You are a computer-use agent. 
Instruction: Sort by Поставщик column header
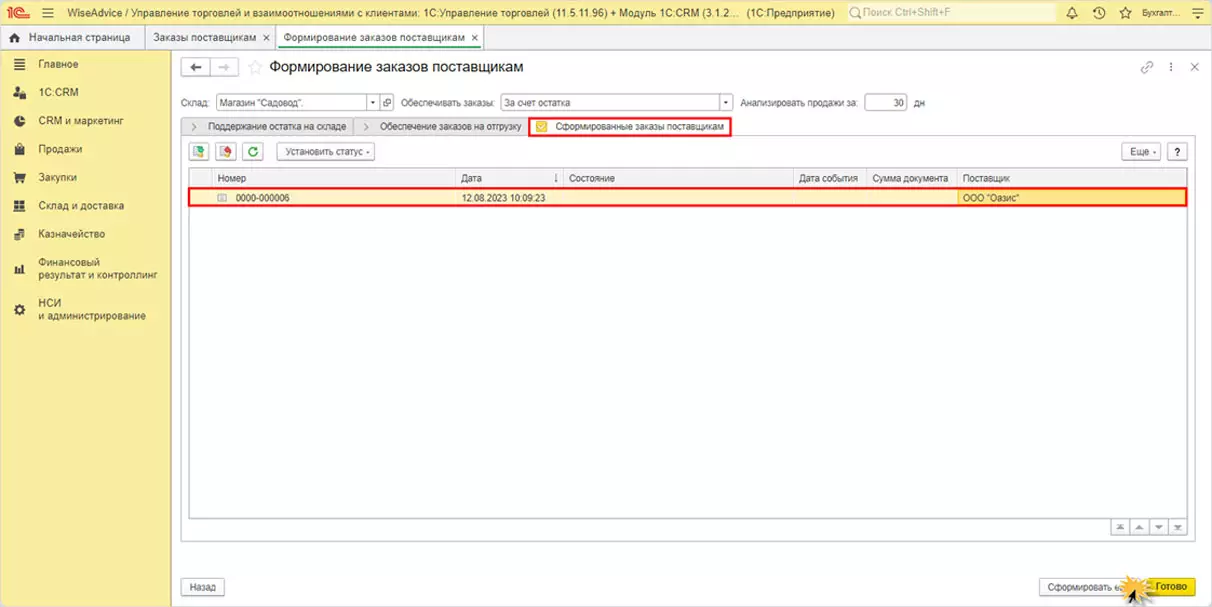[x=1072, y=178]
